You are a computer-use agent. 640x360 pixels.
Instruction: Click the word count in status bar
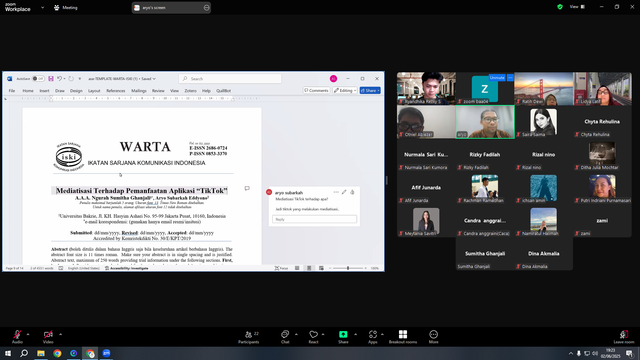click(42, 268)
